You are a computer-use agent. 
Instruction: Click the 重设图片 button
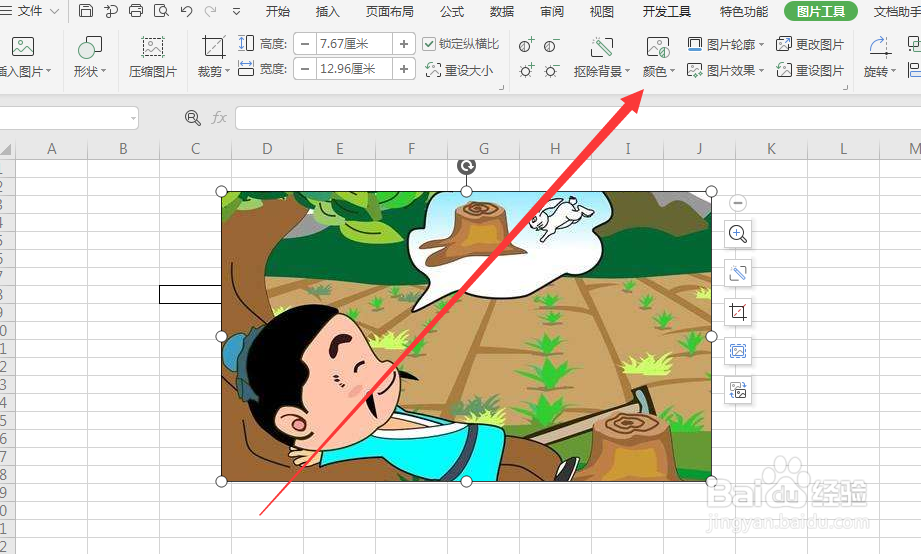click(x=810, y=70)
